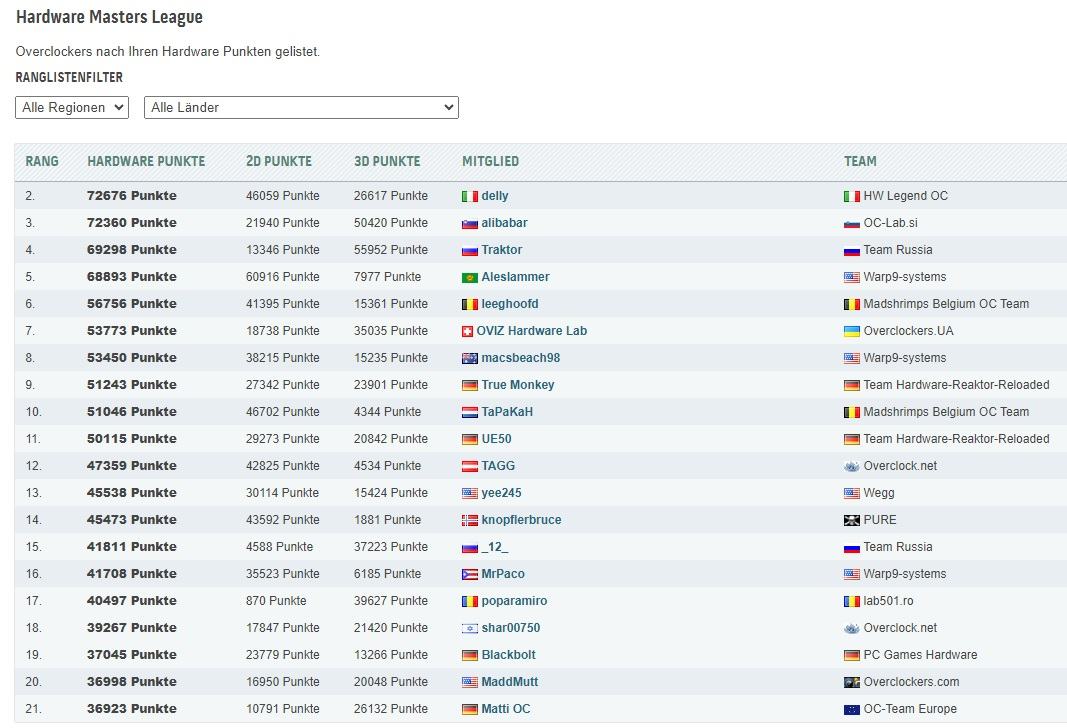Viewport: 1067px width, 728px height.
Task: Click the Slovenian flag beside alibabar
Action: click(x=470, y=224)
